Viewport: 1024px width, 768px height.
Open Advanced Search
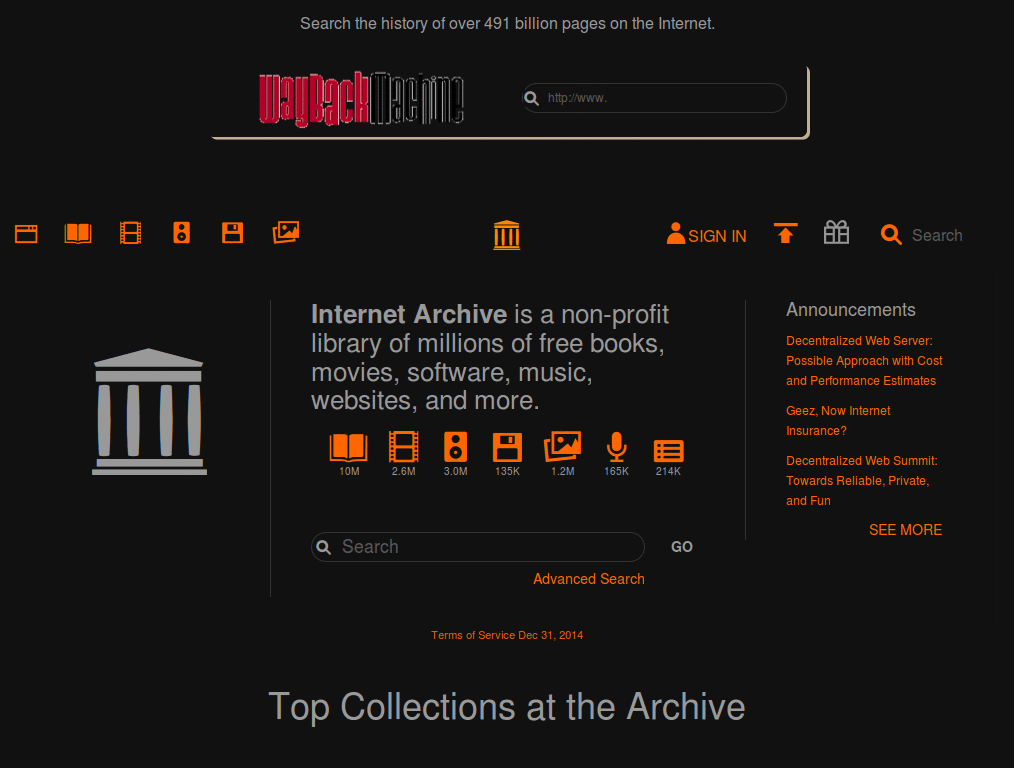pos(588,579)
